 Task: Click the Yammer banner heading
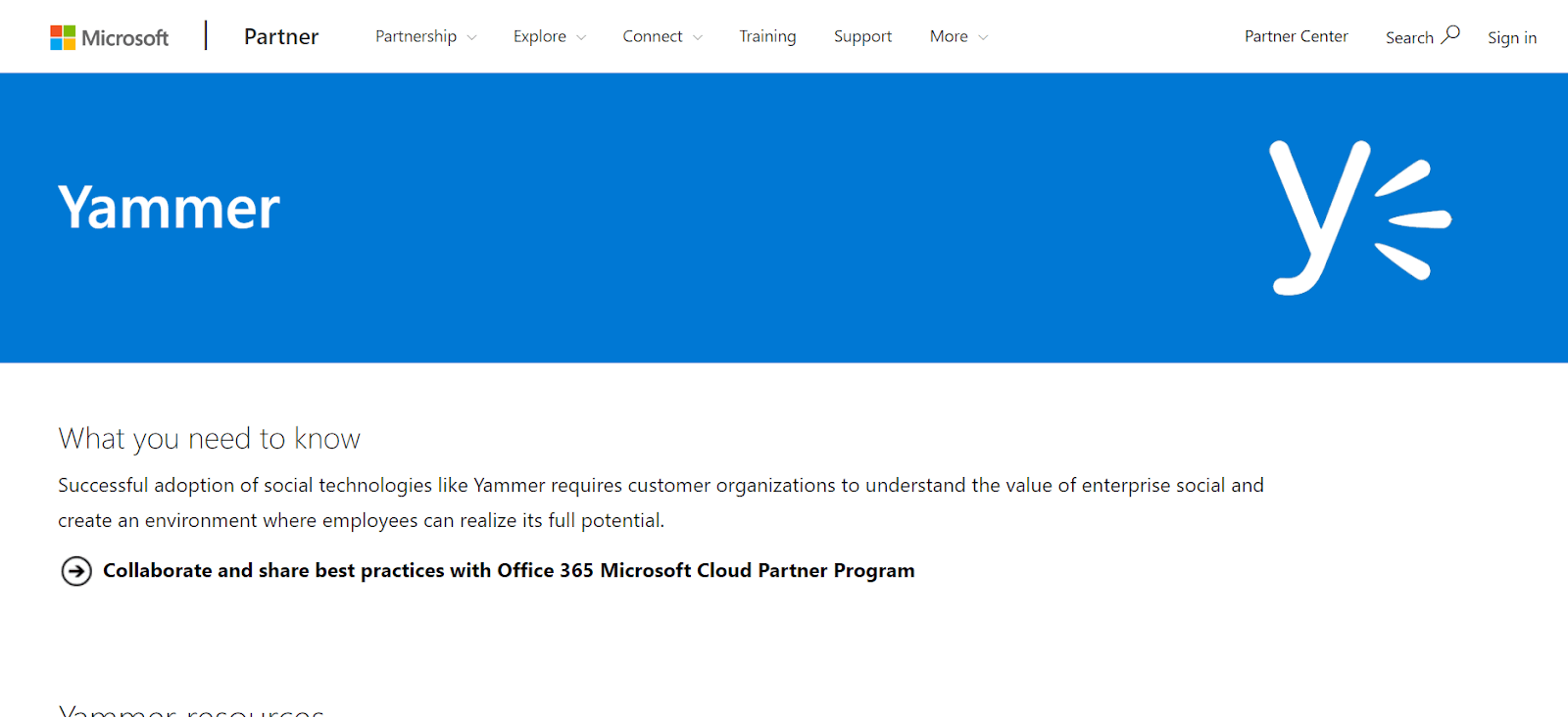(169, 208)
